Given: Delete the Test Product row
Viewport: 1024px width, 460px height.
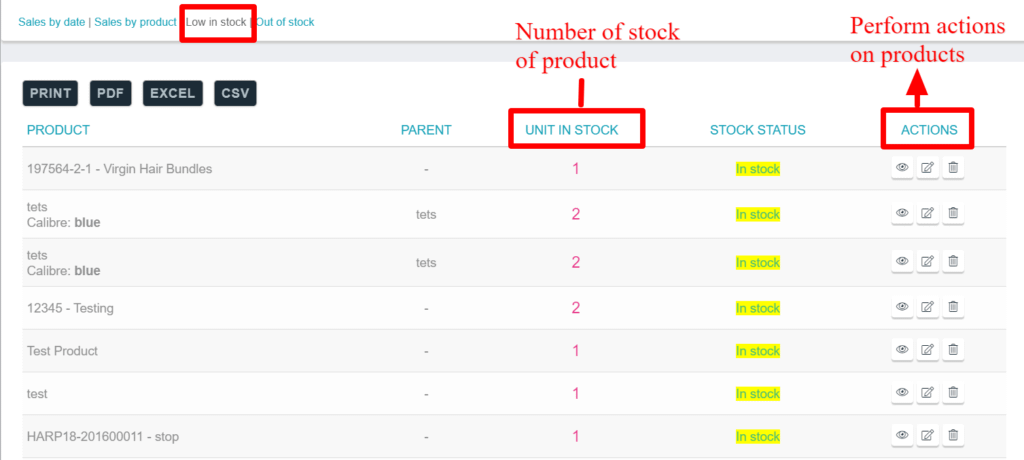Looking at the screenshot, I should [953, 350].
